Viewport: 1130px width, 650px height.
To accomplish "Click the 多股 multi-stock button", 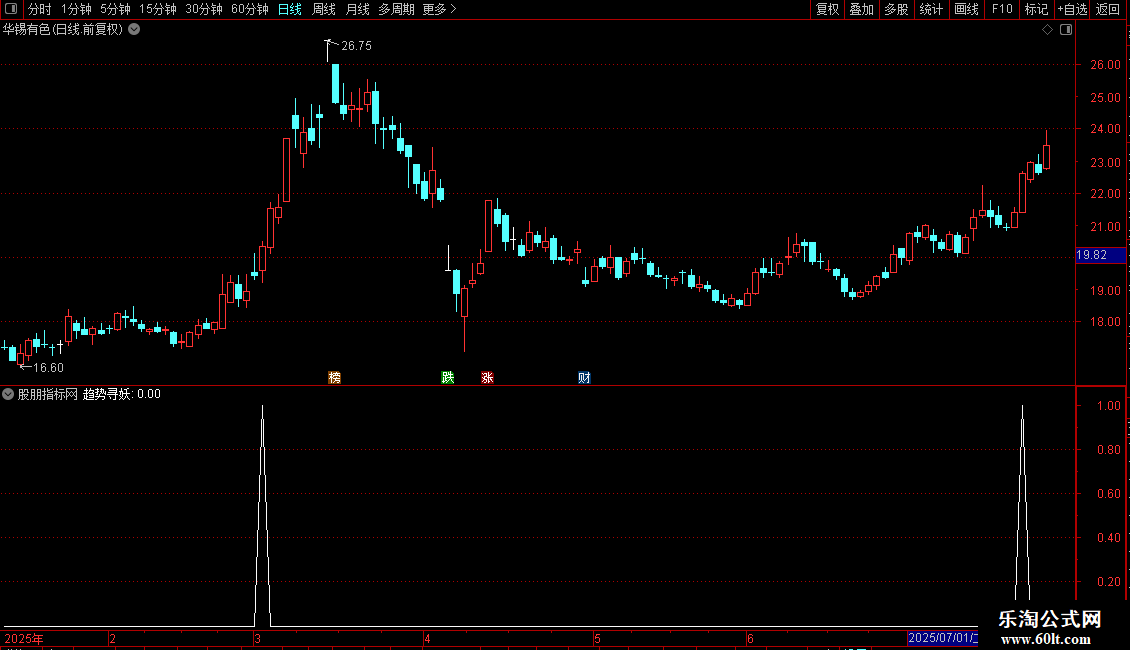I will click(896, 9).
